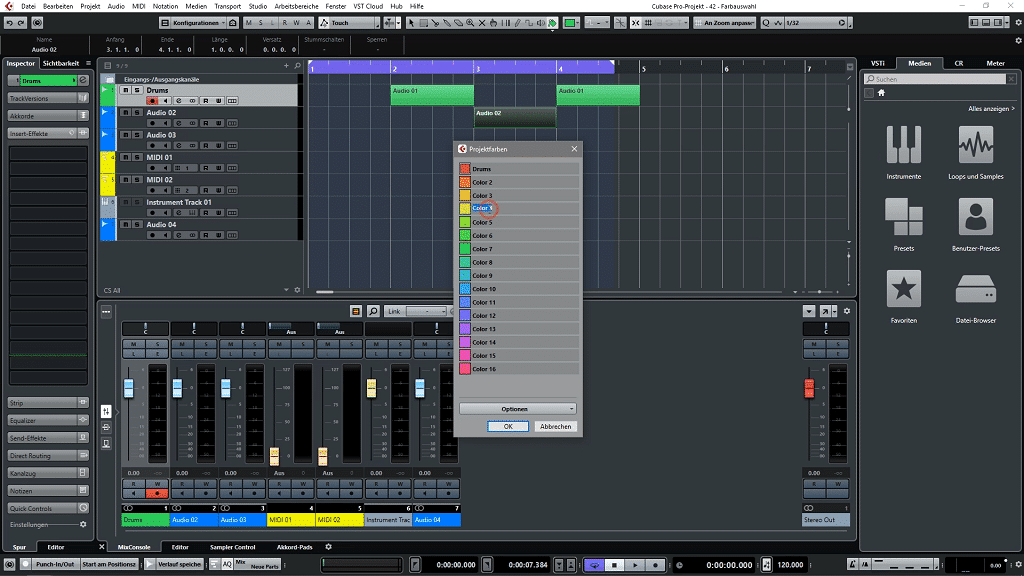Select the Audio 02 event in timeline

click(515, 117)
